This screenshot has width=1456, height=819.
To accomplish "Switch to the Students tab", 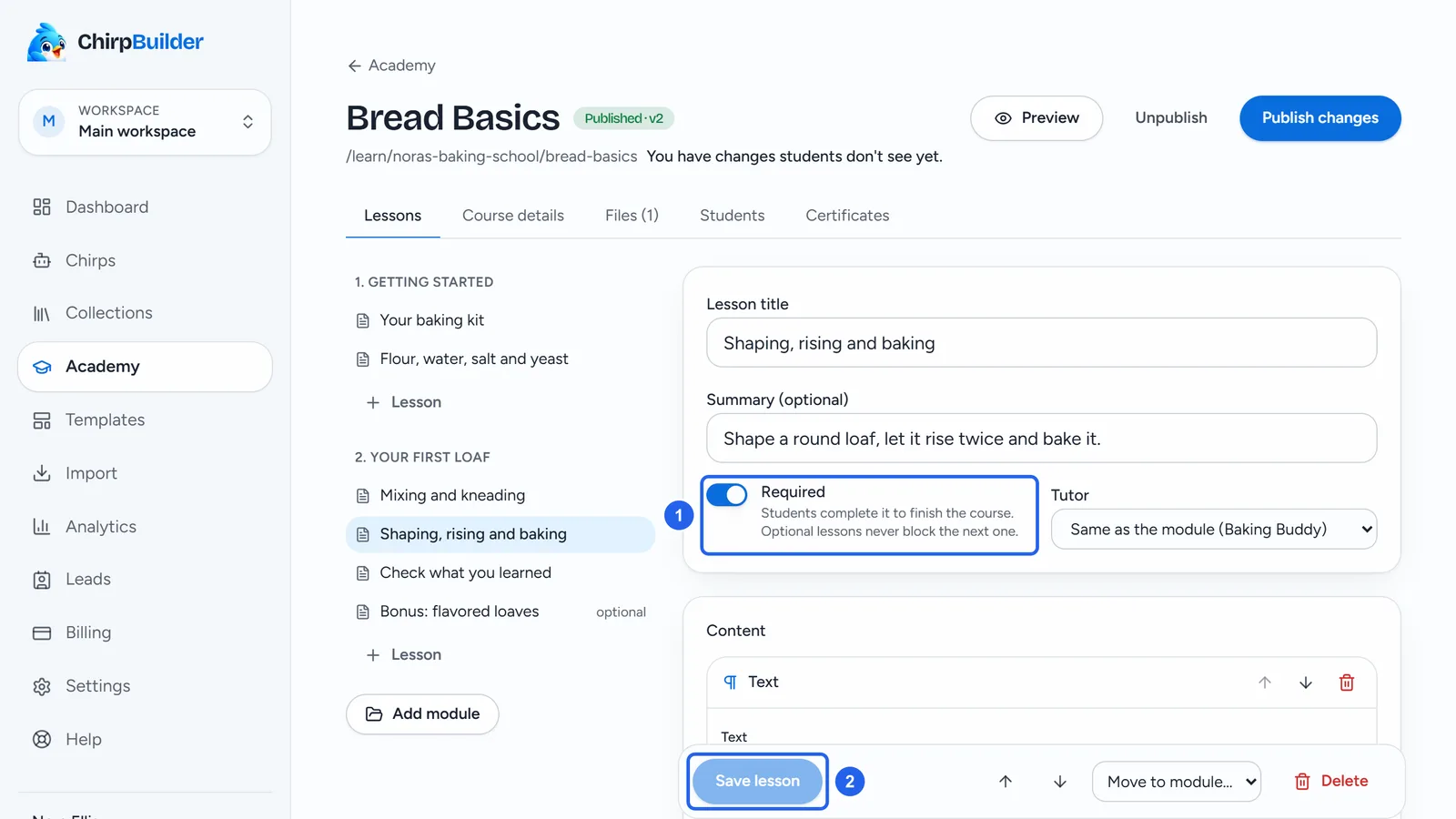I will click(x=732, y=216).
